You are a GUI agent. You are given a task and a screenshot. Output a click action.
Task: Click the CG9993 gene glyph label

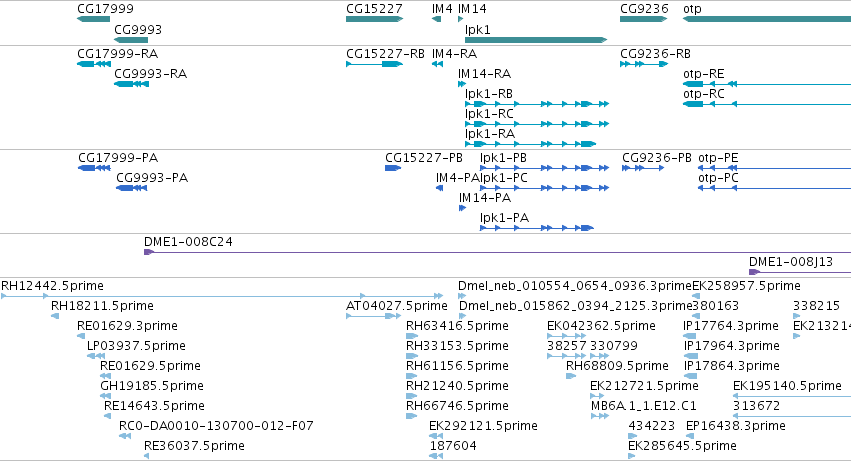point(138,29)
